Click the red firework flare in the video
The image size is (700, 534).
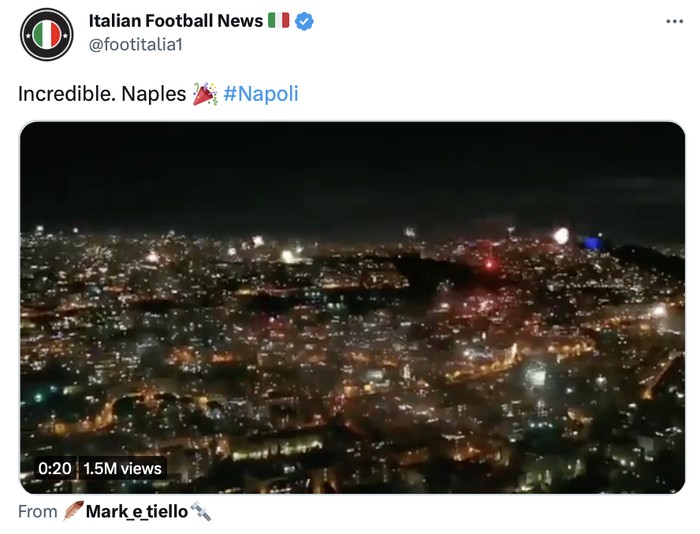pos(490,264)
